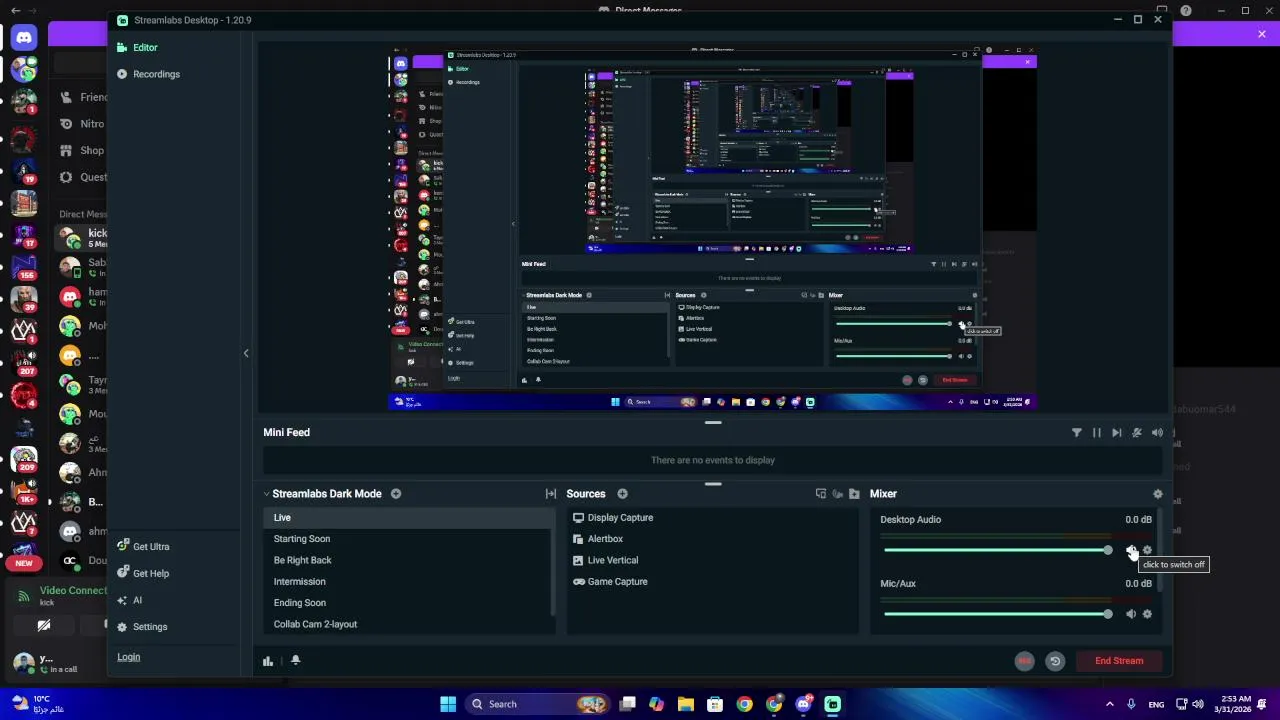Pause the Mini Feed alert queue
This screenshot has height=720, width=1280.
tap(1097, 433)
